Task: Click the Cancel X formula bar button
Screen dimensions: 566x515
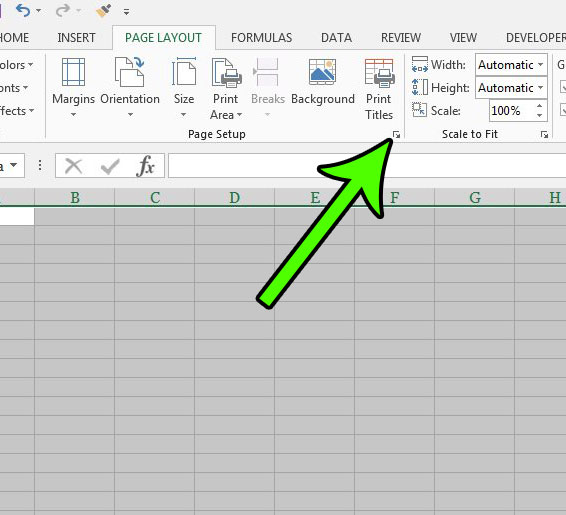Action: (74, 166)
